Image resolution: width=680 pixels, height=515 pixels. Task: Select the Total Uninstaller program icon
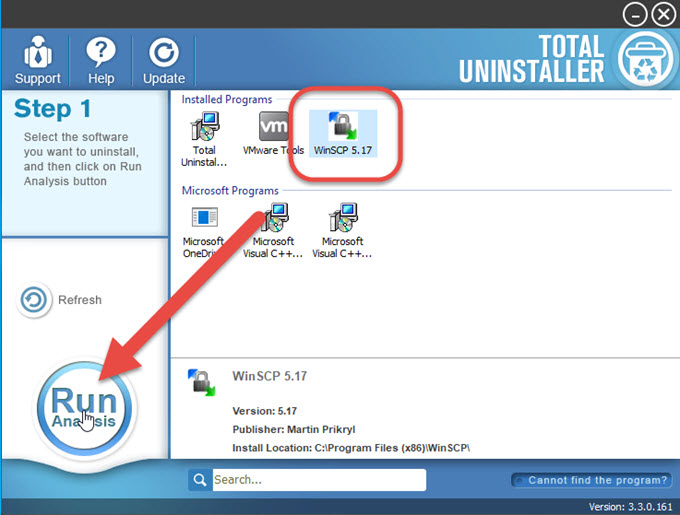coord(204,139)
